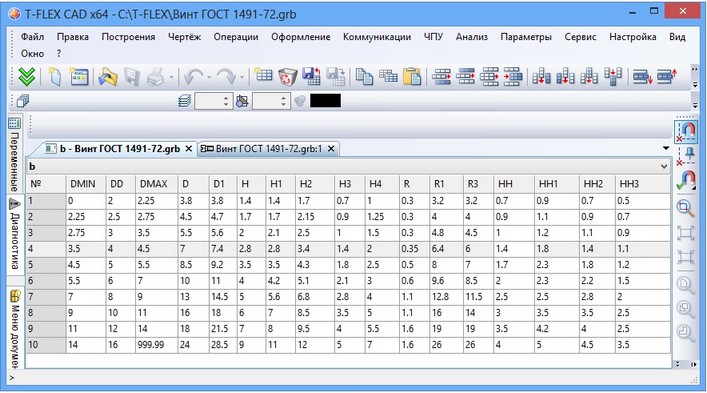Image resolution: width=707 pixels, height=393 pixels.
Task: Click the stacked pages icon in second toolbar
Action: tap(23, 101)
